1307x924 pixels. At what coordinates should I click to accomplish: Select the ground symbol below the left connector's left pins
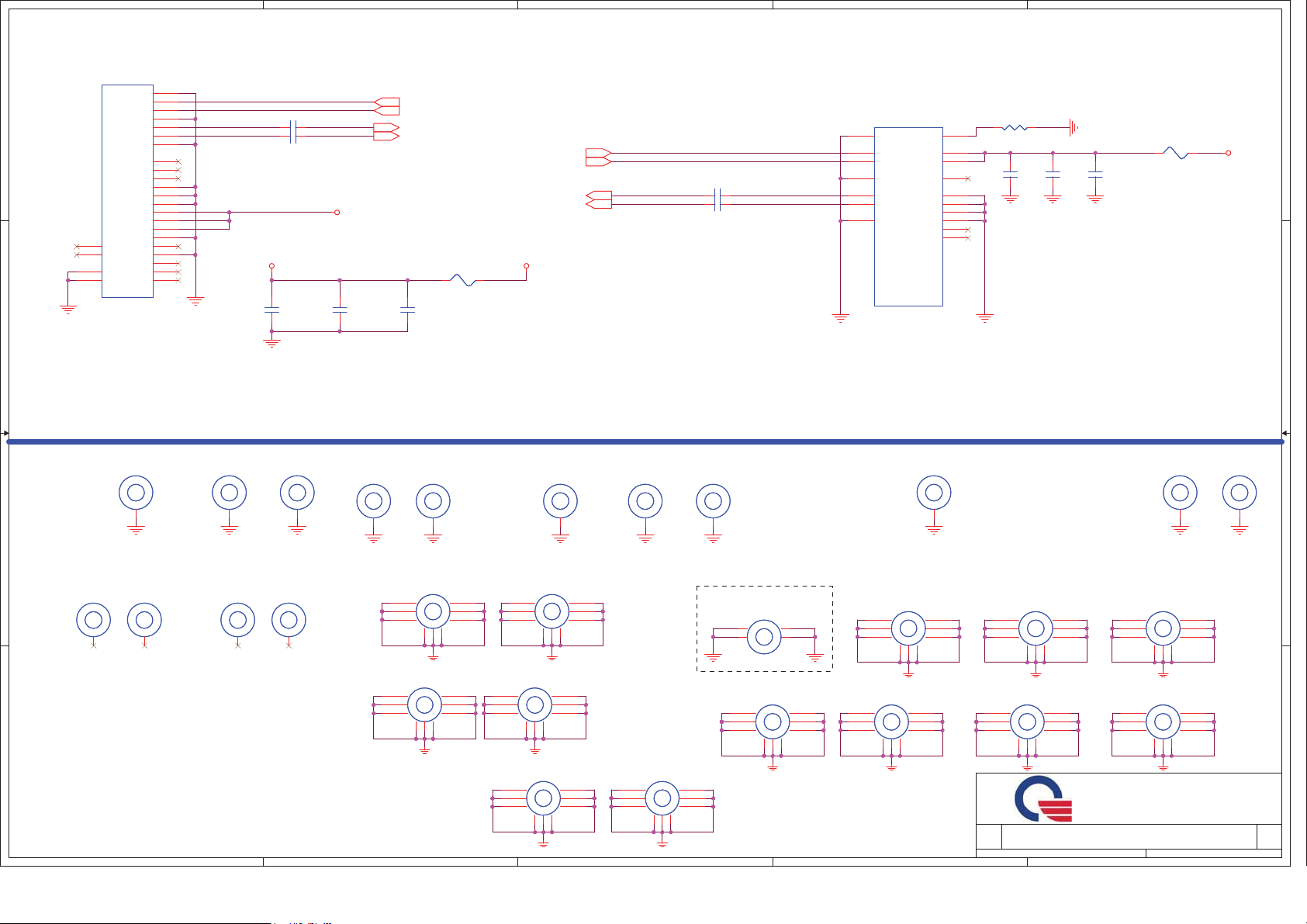68,309
